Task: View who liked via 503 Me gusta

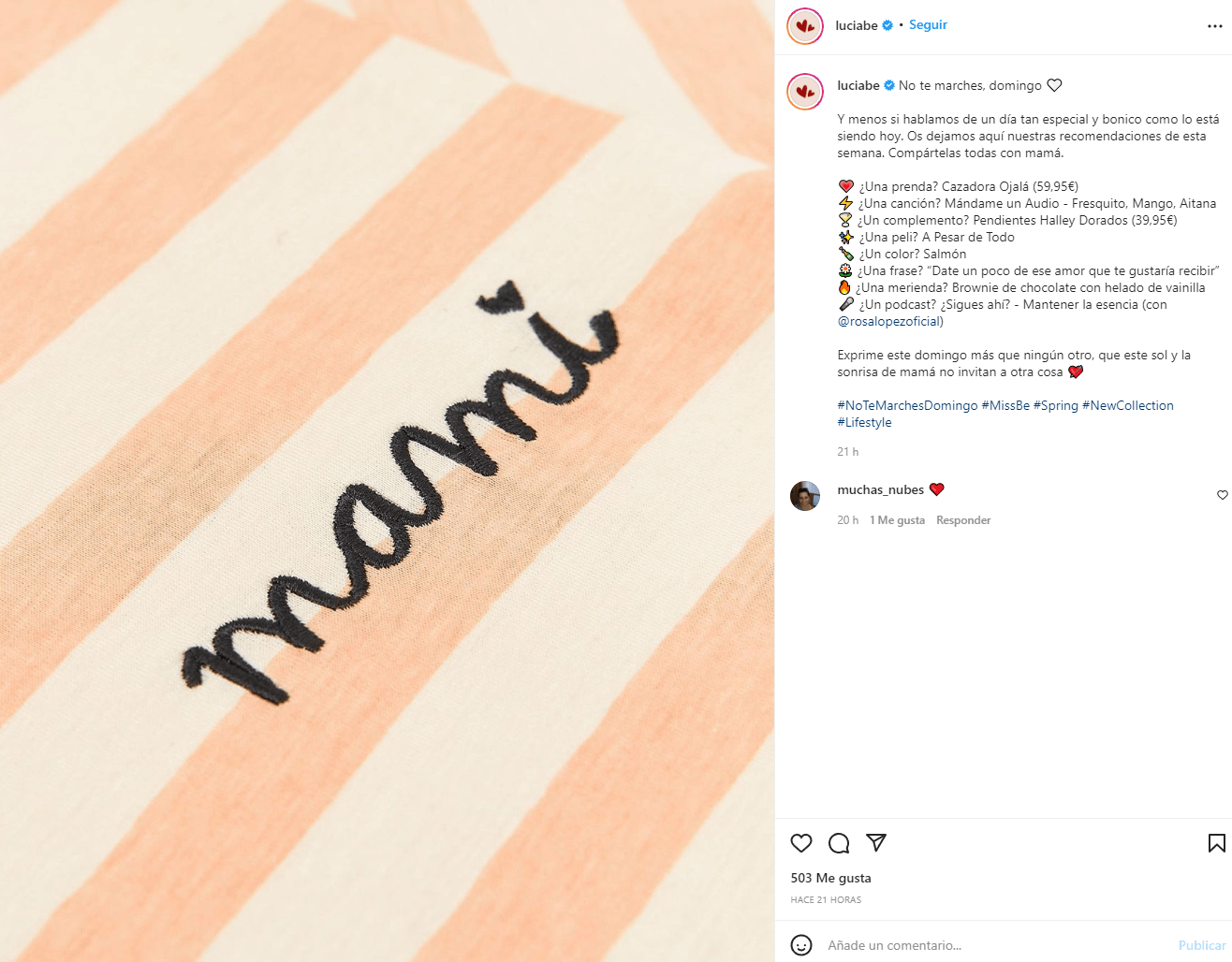Action: click(830, 878)
